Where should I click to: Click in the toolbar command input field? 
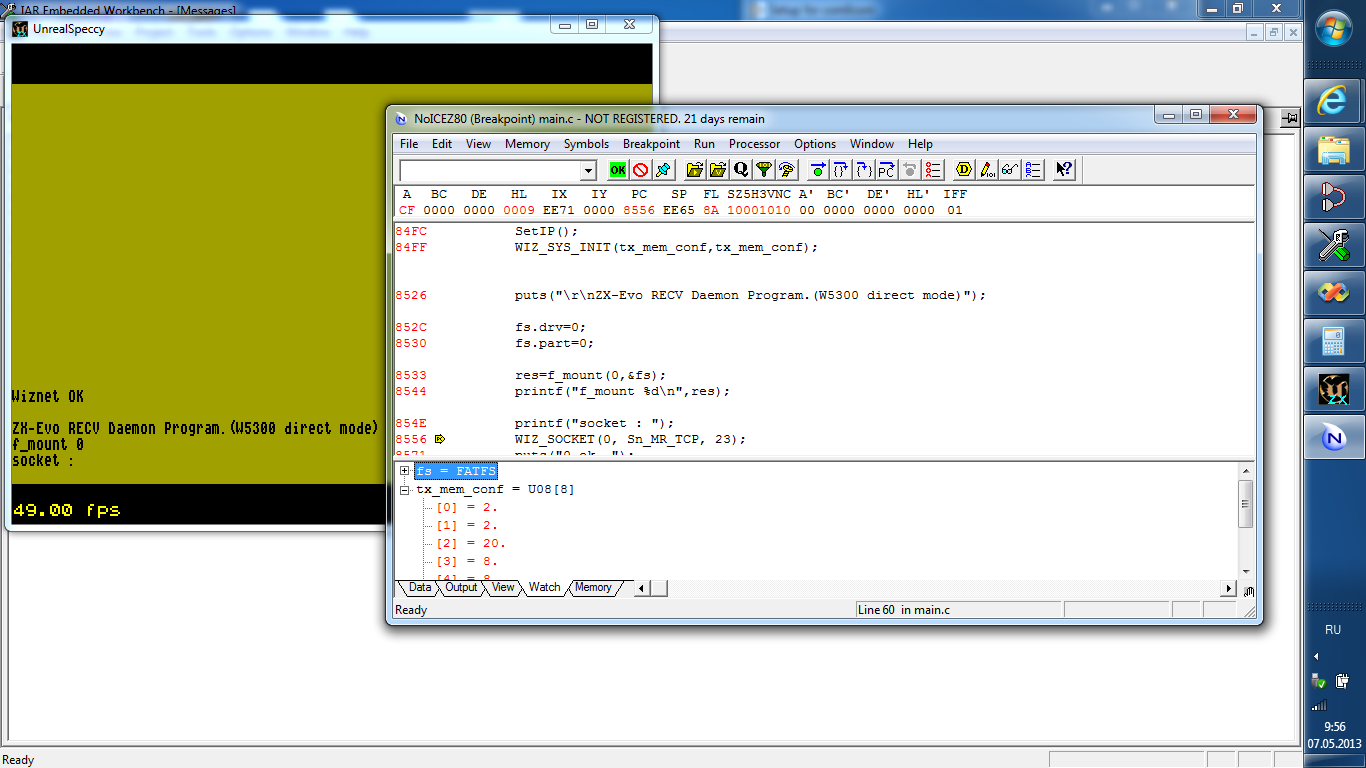pyautogui.click(x=488, y=171)
